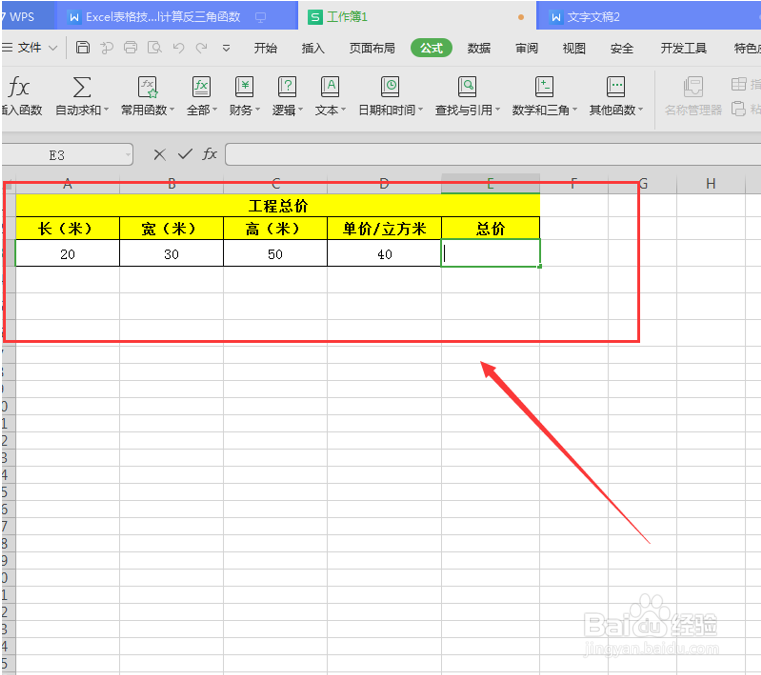Click the Print Preview icon
This screenshot has width=761, height=675.
point(154,48)
